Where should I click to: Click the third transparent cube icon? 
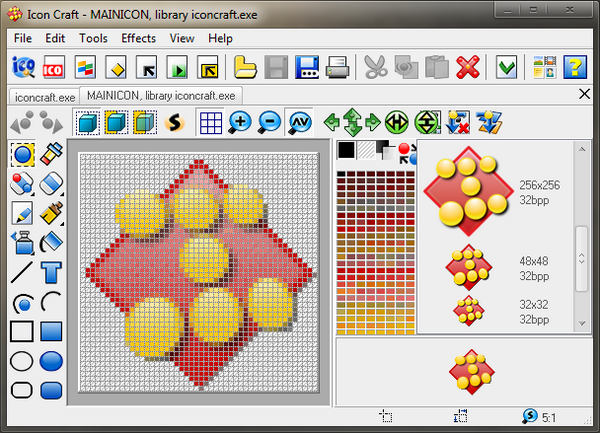click(145, 122)
